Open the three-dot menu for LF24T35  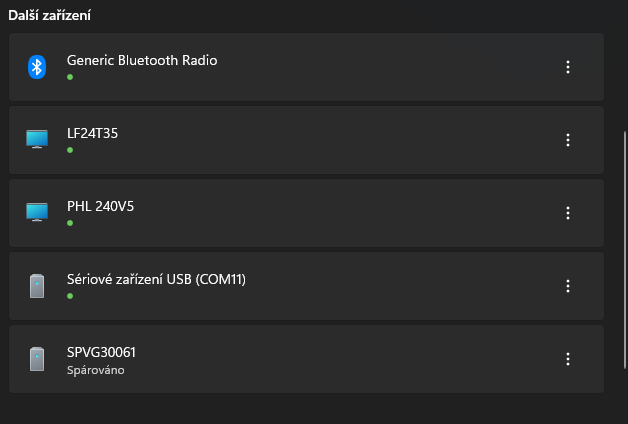568,140
